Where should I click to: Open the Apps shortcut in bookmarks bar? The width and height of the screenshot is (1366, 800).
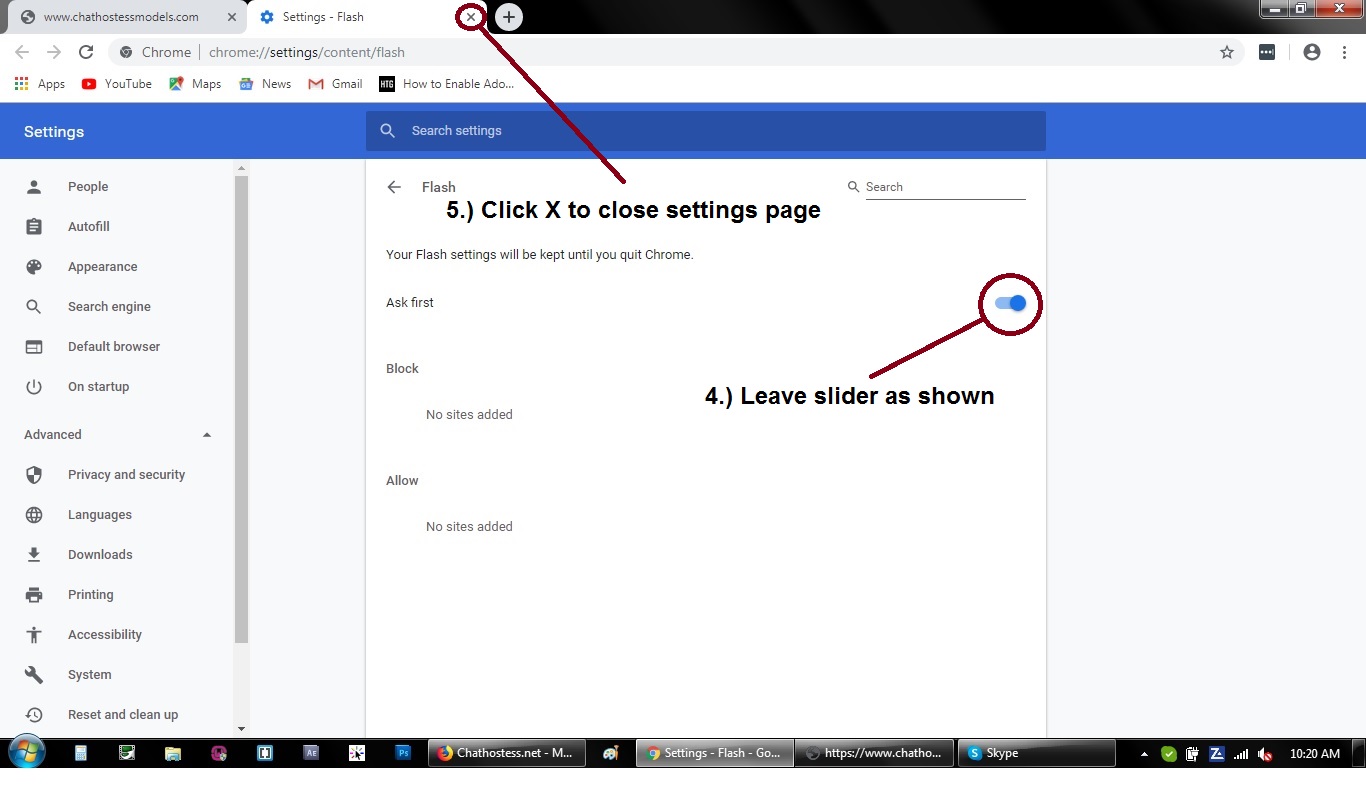click(40, 84)
